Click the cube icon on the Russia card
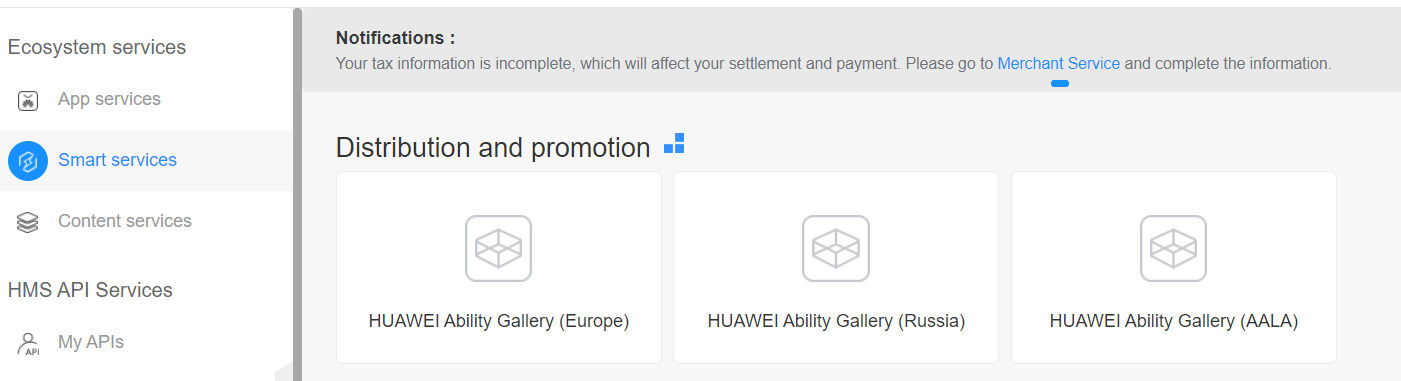 [836, 248]
